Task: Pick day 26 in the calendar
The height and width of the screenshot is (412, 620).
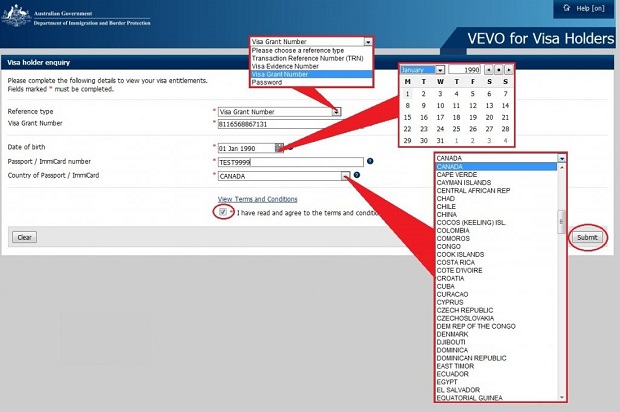Action: (x=473, y=129)
